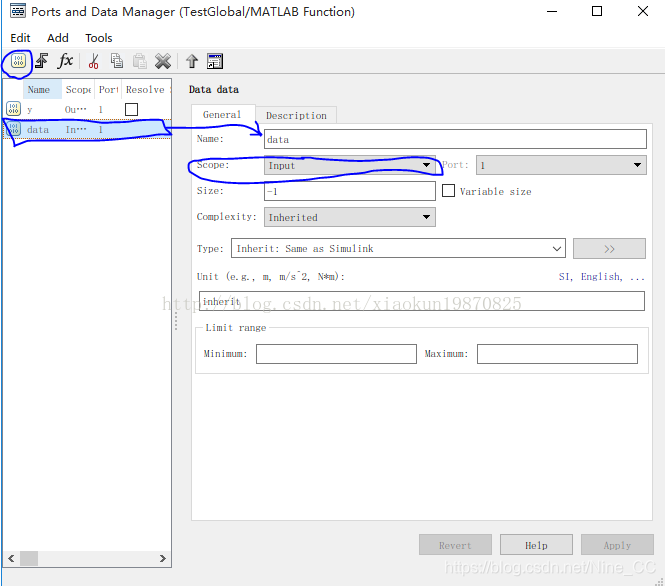Click the Resolve column header
This screenshot has height=586, width=665.
[145, 89]
